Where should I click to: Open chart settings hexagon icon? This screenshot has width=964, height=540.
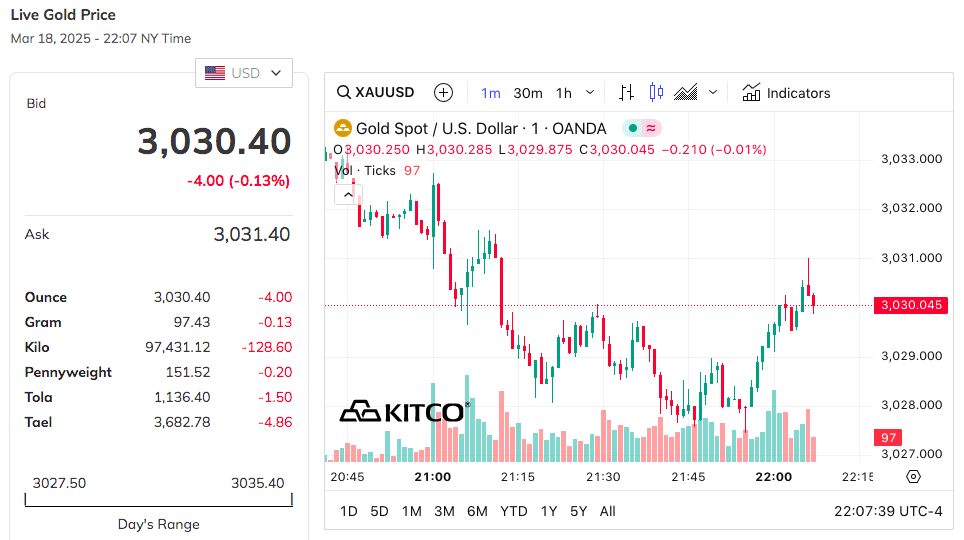point(913,477)
